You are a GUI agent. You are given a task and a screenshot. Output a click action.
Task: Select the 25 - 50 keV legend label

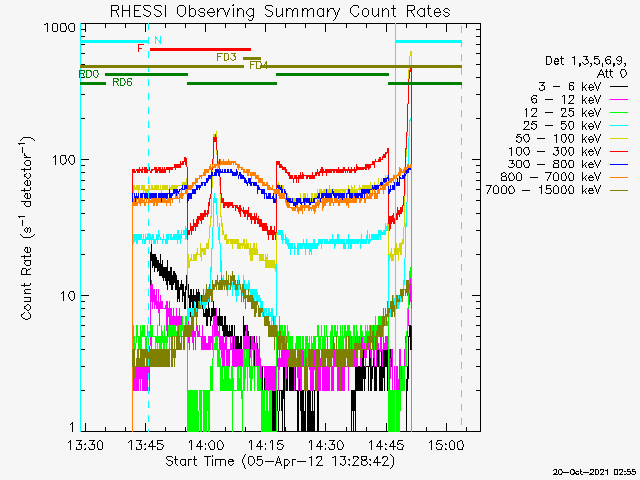tap(562, 126)
